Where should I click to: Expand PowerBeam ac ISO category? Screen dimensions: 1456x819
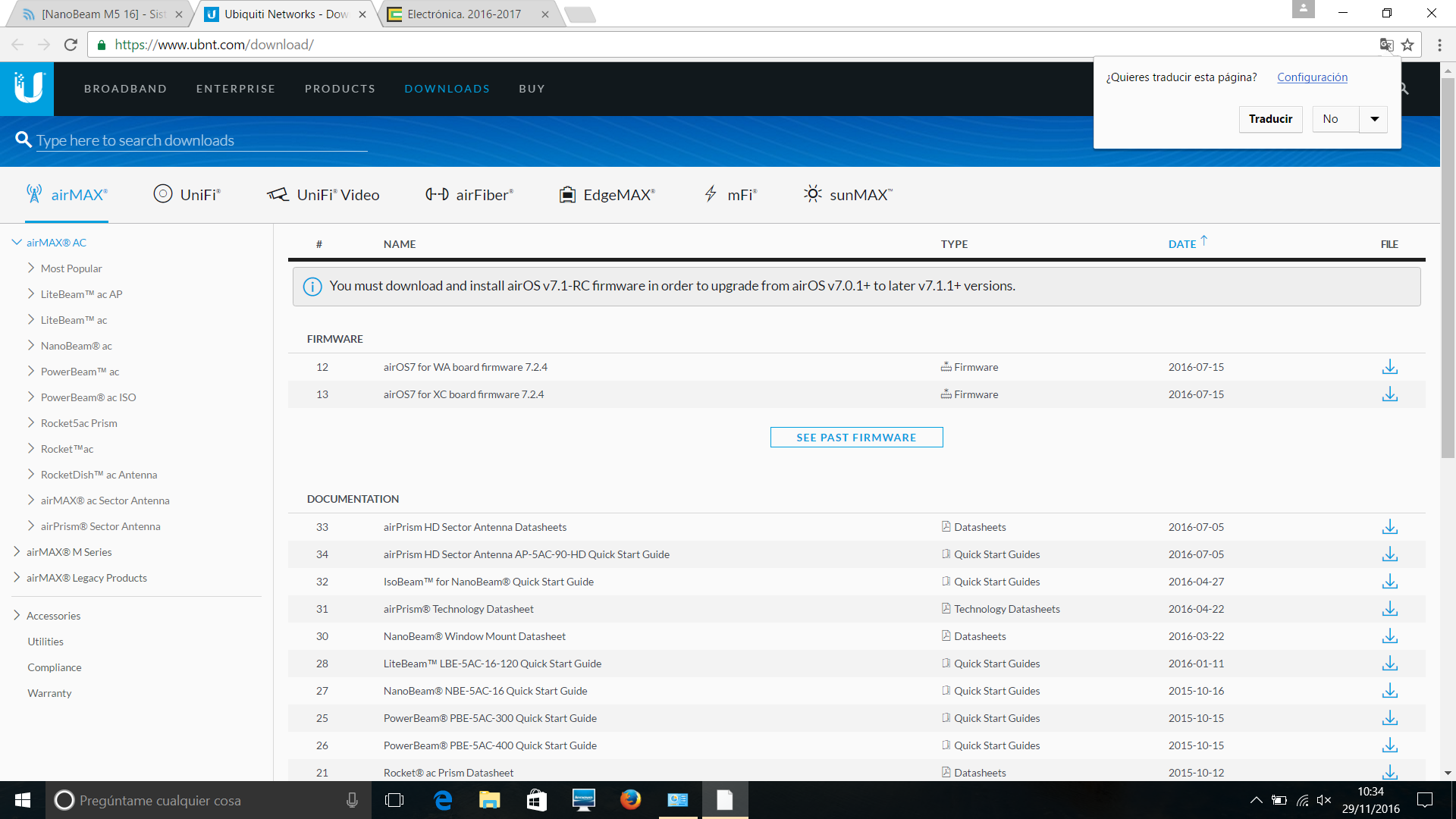[x=31, y=397]
